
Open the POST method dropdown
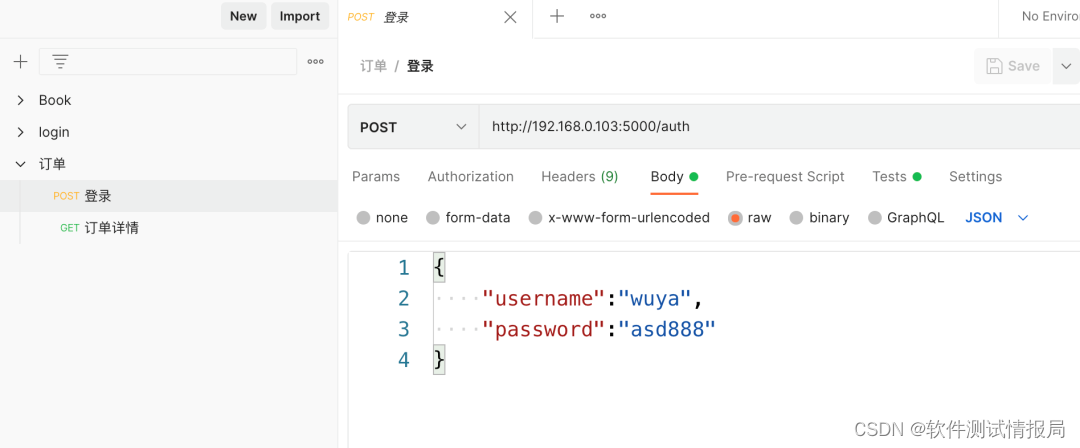(413, 127)
